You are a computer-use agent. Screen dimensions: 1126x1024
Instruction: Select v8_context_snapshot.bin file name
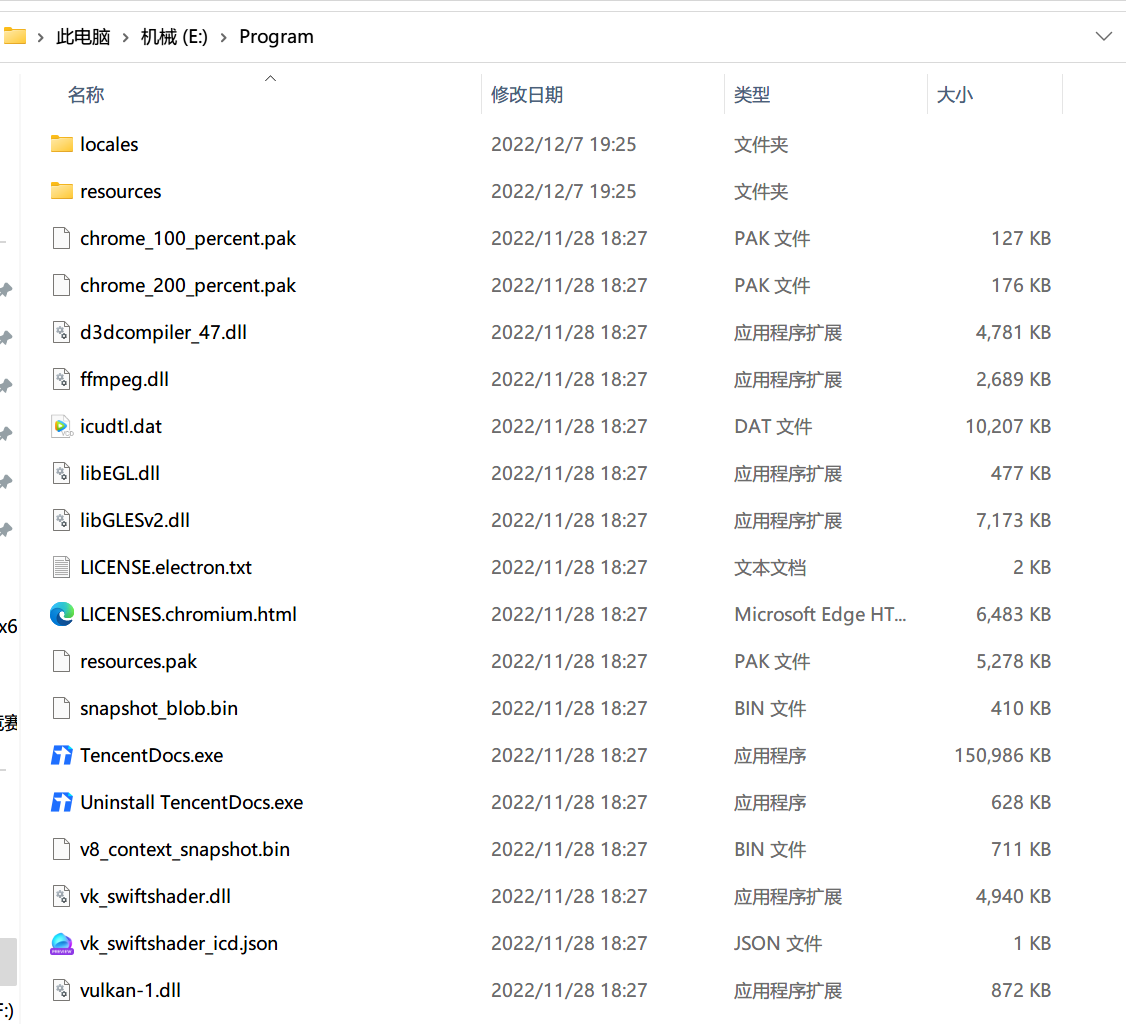point(185,850)
